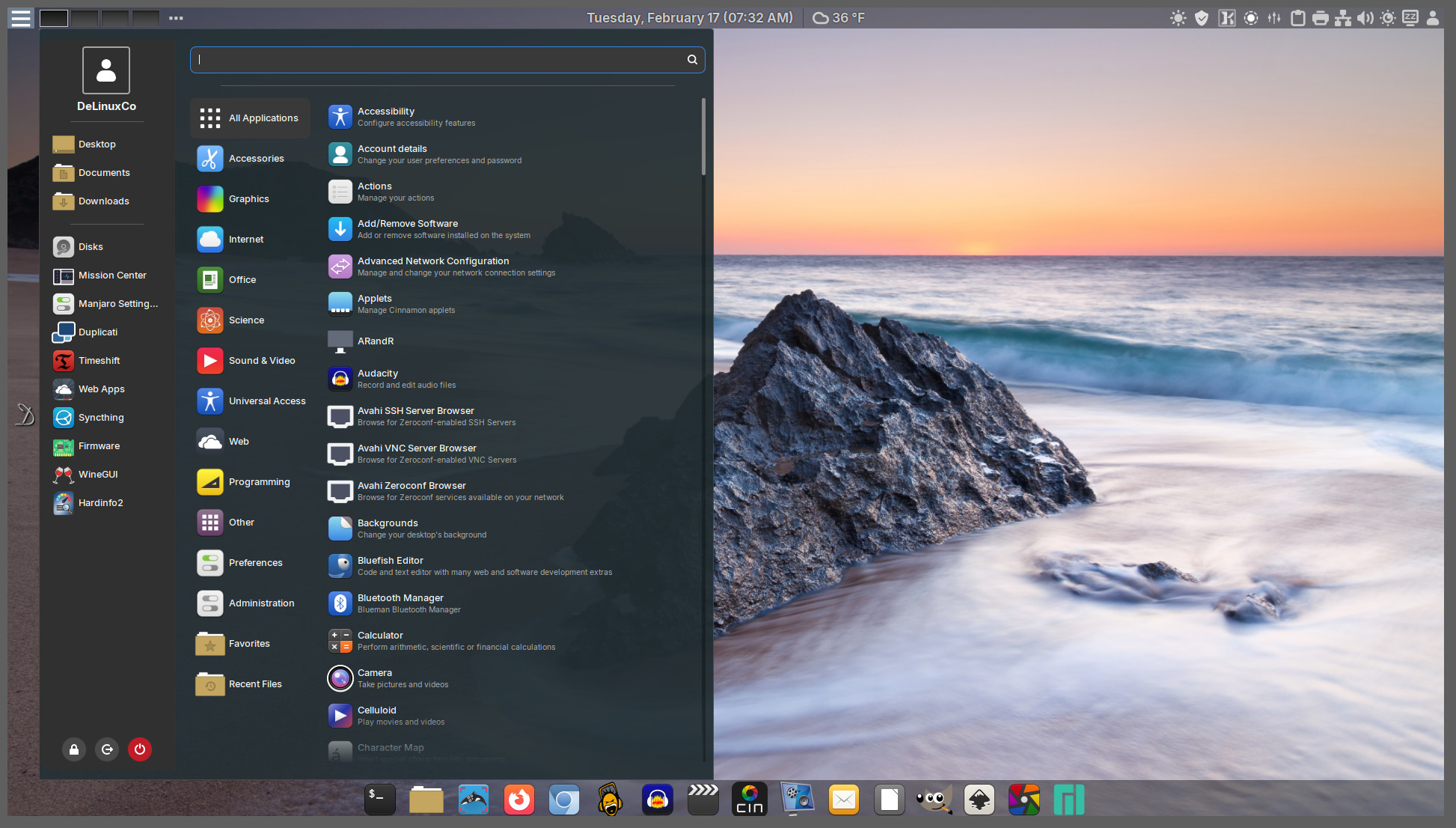
Task: Open Syncthing from the sidebar
Action: (x=100, y=418)
